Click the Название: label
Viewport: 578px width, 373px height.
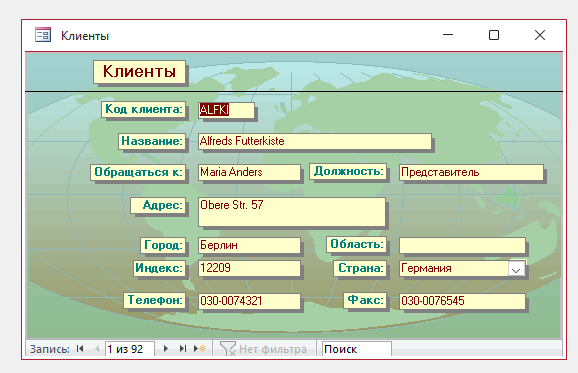[x=152, y=141]
